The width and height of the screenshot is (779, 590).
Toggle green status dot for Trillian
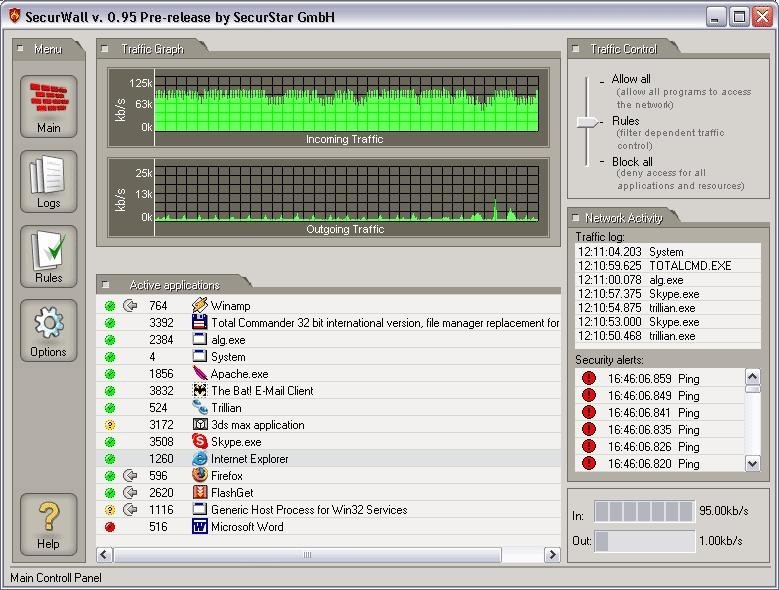[110, 408]
